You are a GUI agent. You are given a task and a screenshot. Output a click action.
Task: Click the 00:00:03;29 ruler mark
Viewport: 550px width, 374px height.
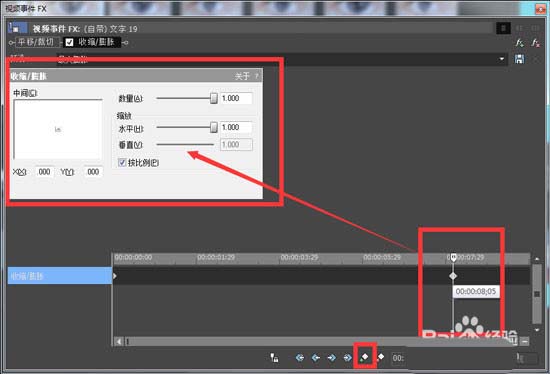tap(299, 258)
